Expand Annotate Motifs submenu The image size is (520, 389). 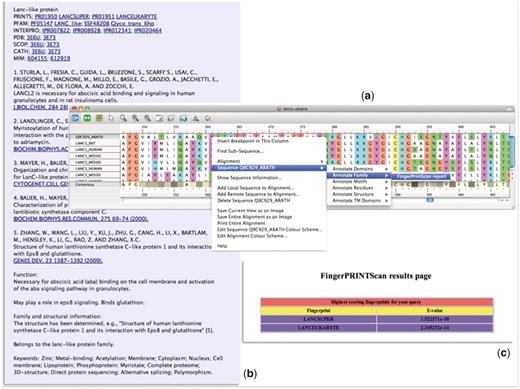coord(359,182)
